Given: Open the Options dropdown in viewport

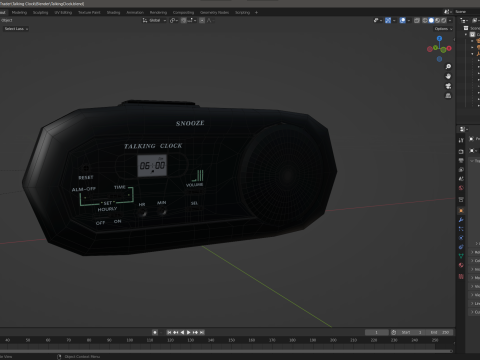Looking at the screenshot, I should (x=443, y=29).
